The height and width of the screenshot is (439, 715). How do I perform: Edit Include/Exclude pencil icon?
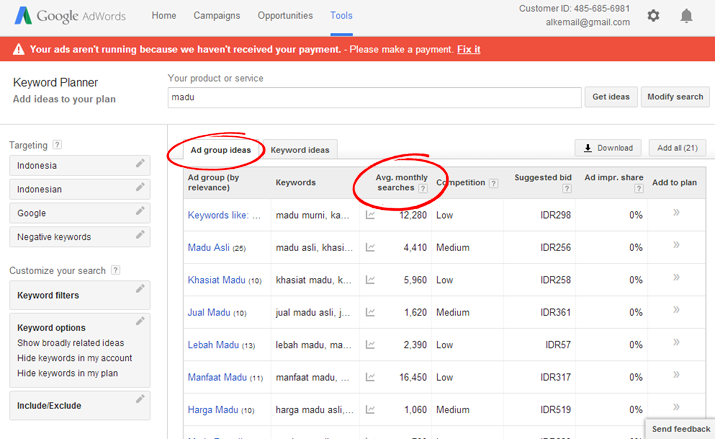point(140,399)
